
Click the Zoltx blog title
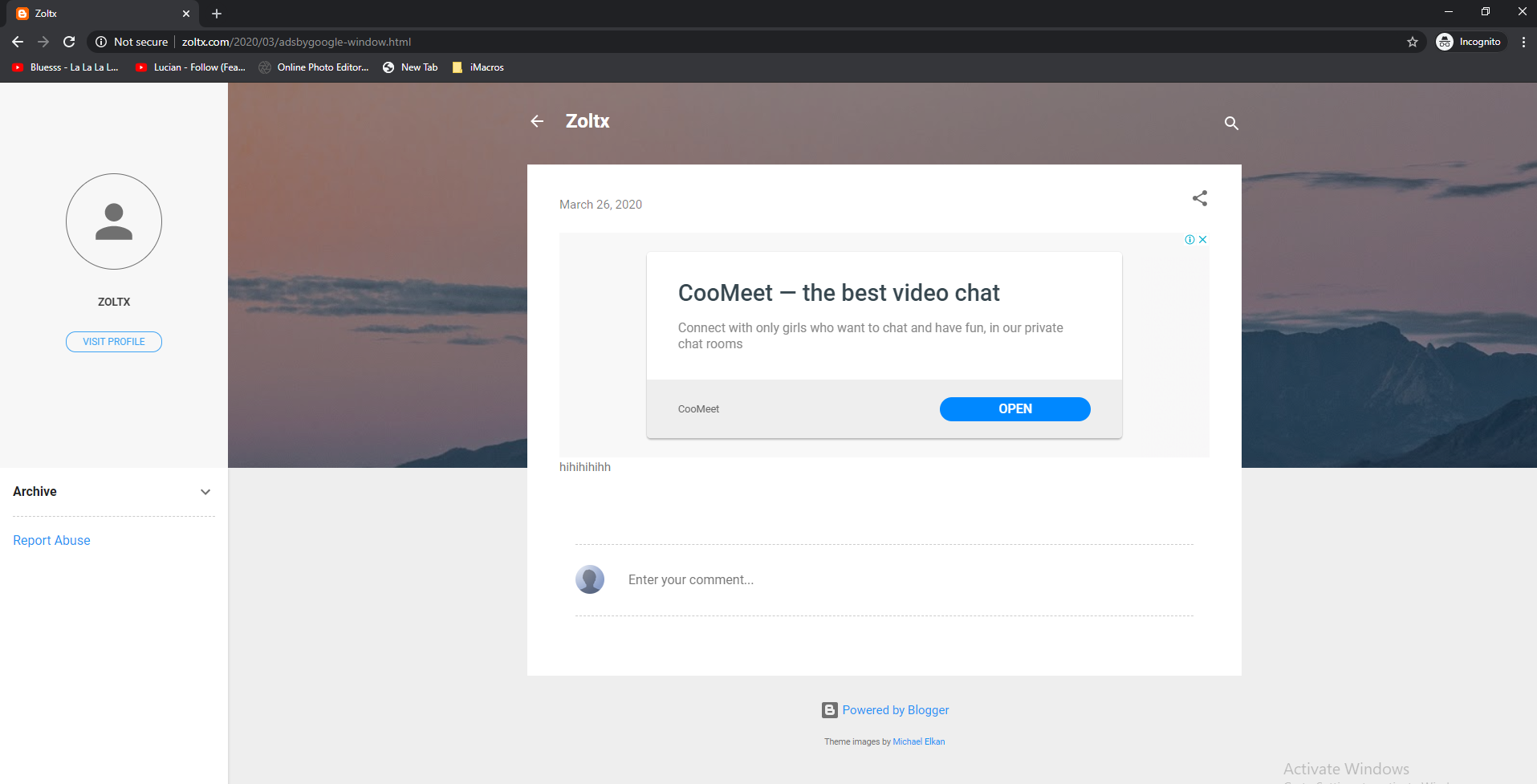pos(588,121)
